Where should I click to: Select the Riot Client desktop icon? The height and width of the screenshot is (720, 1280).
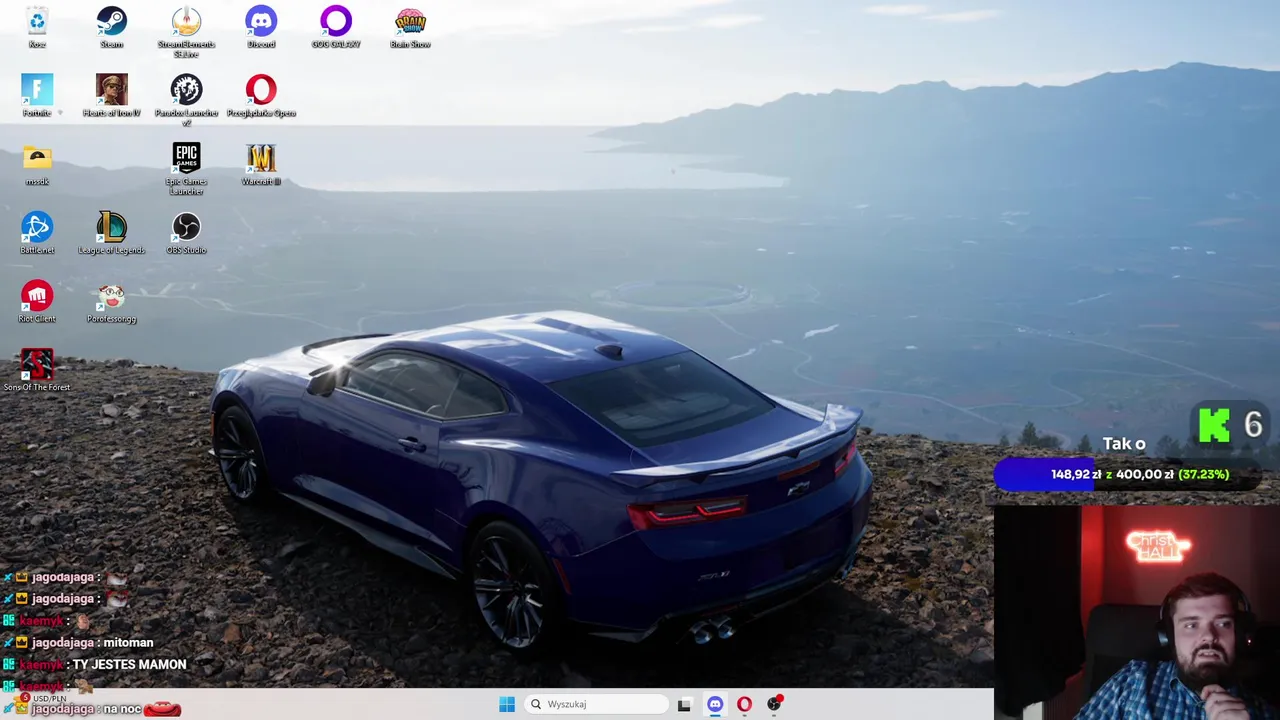37,302
